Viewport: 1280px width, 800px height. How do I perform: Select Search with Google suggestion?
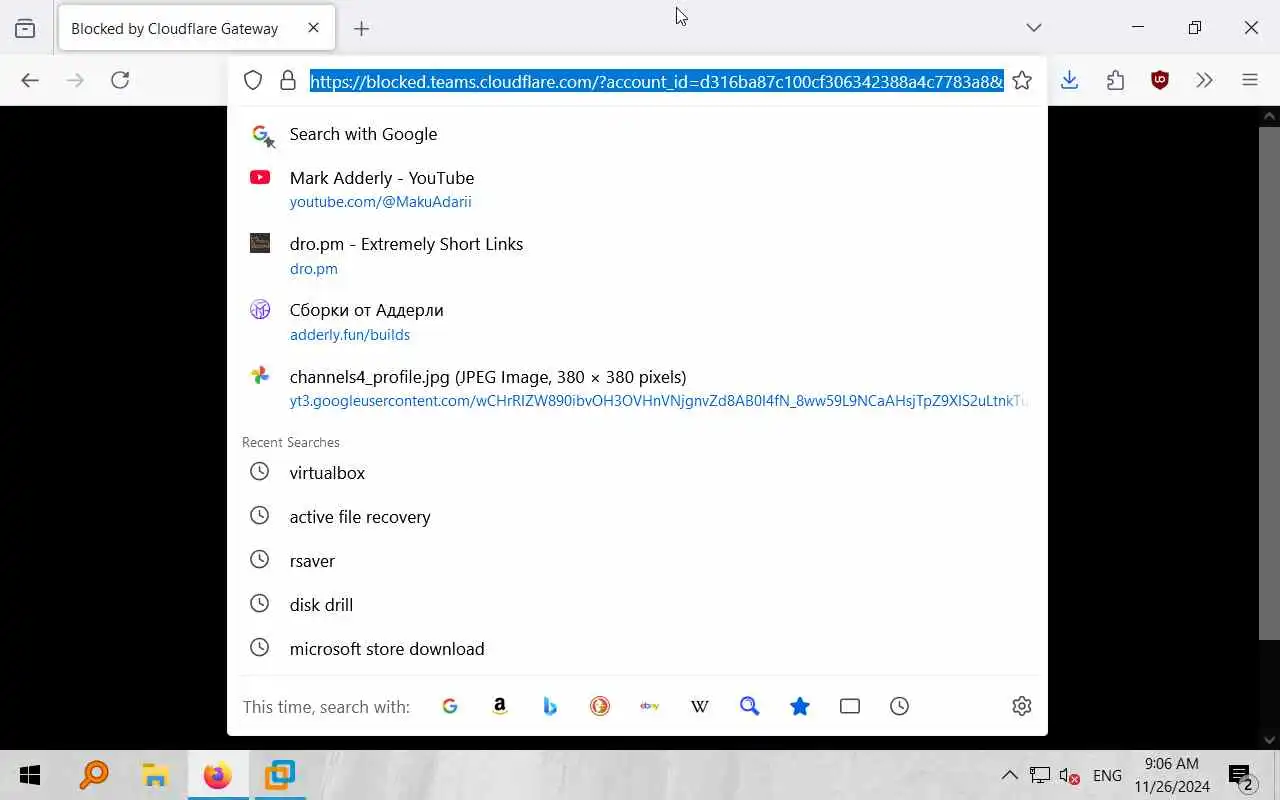click(637, 134)
